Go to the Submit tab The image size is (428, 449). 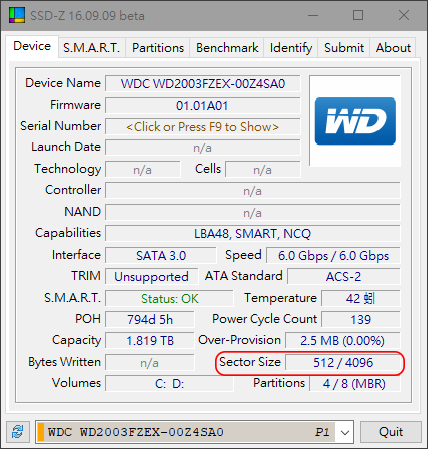344,48
